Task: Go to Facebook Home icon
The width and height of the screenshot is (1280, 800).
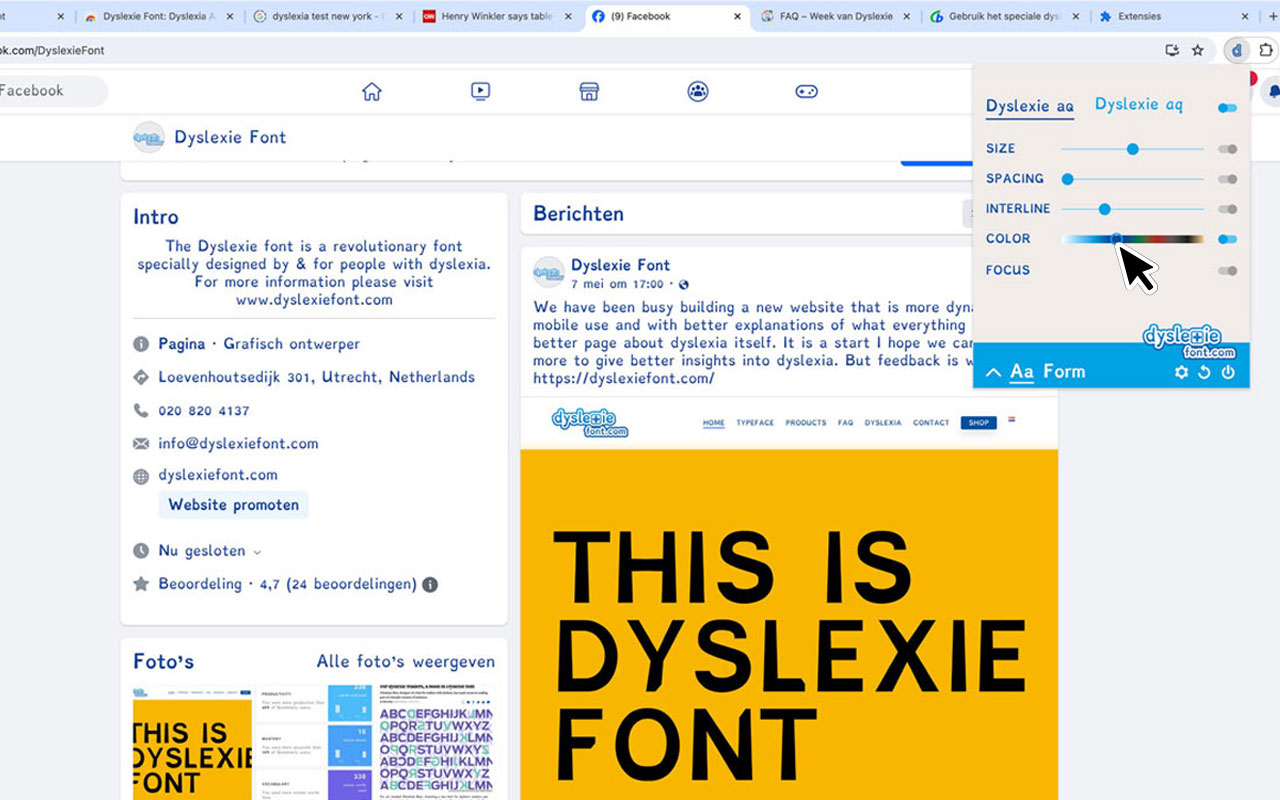Action: tap(372, 91)
